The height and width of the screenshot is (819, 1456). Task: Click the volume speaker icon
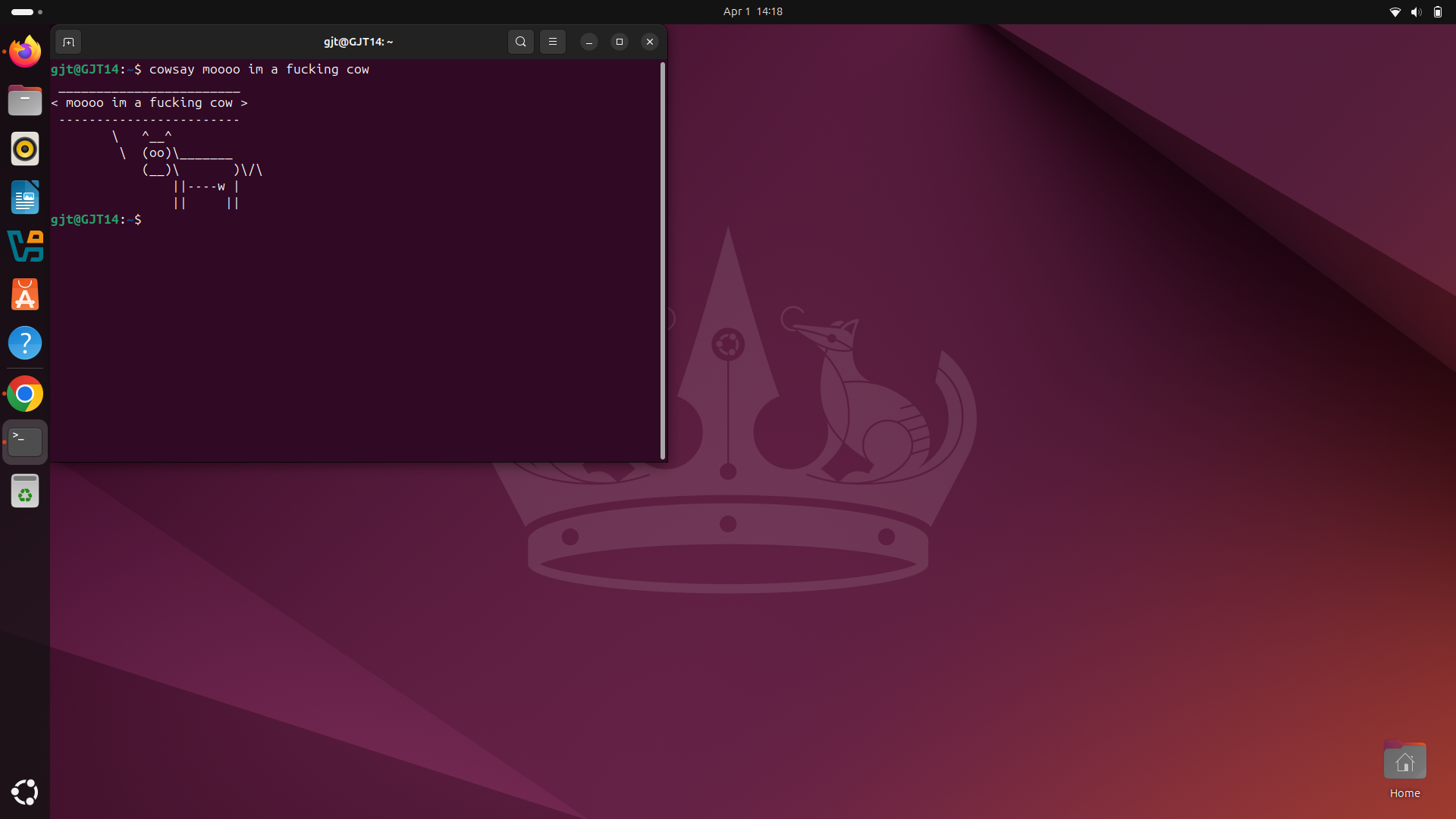tap(1416, 11)
